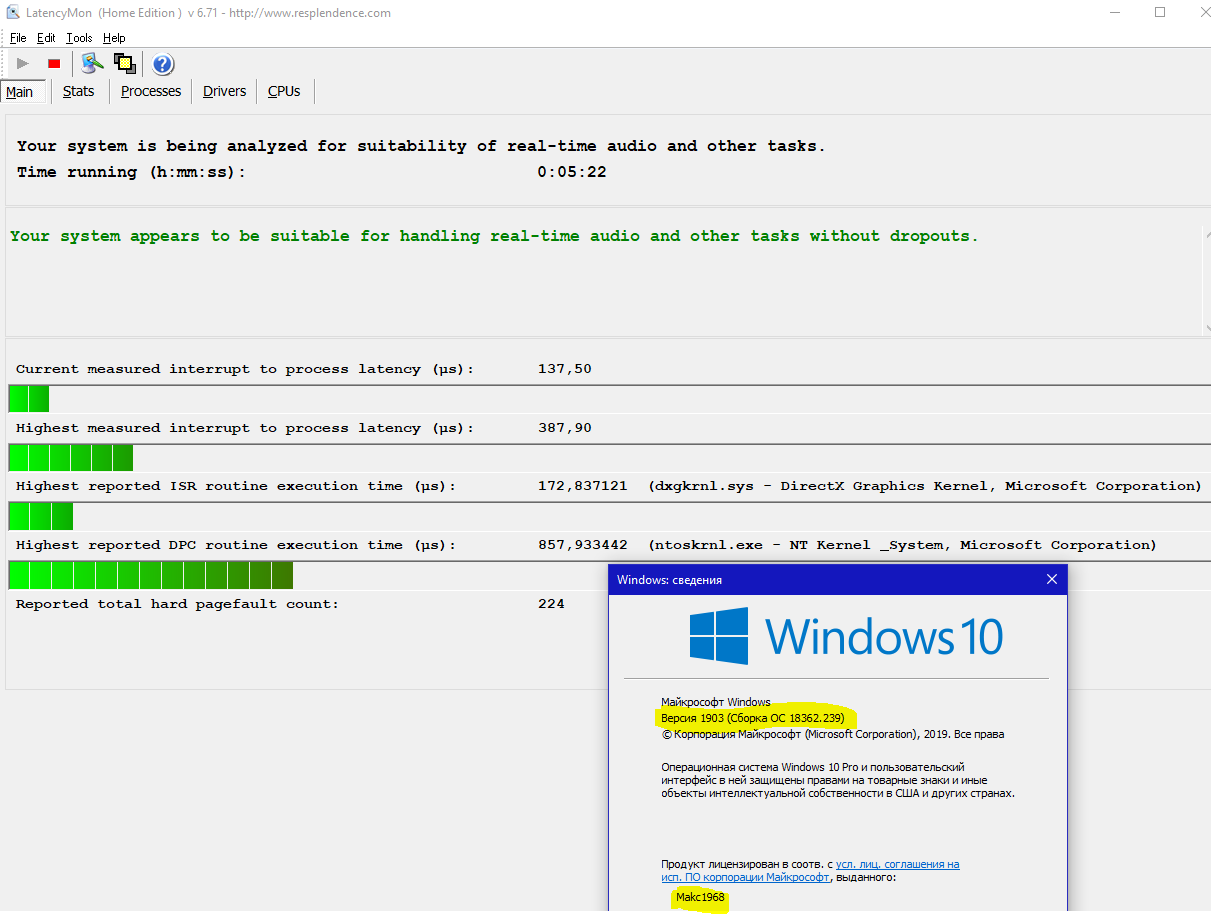This screenshot has width=1211, height=914.
Task: Click the ntoskrnl.exe NT Kernel text
Action: coord(902,545)
